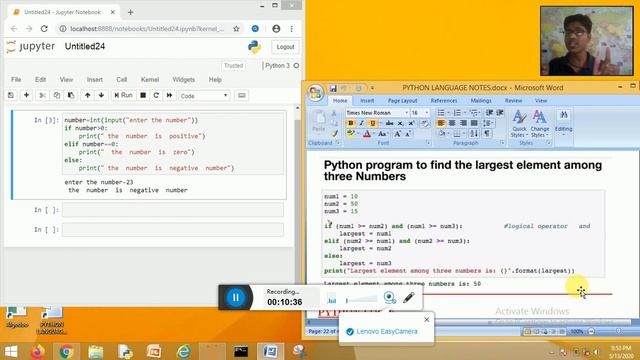
Task: Pause the screen recording
Action: (236, 298)
